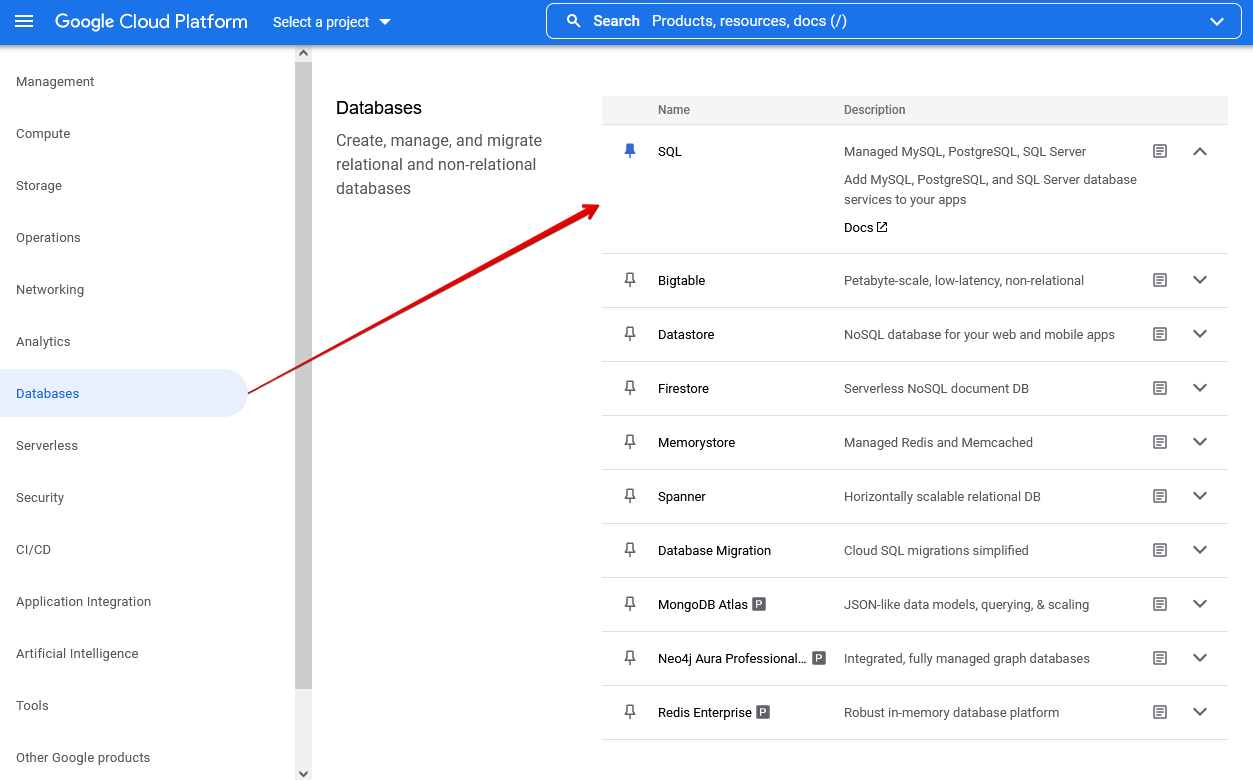Click the sidebar scroll down arrow
Viewport: 1253px width, 780px height.
303,773
